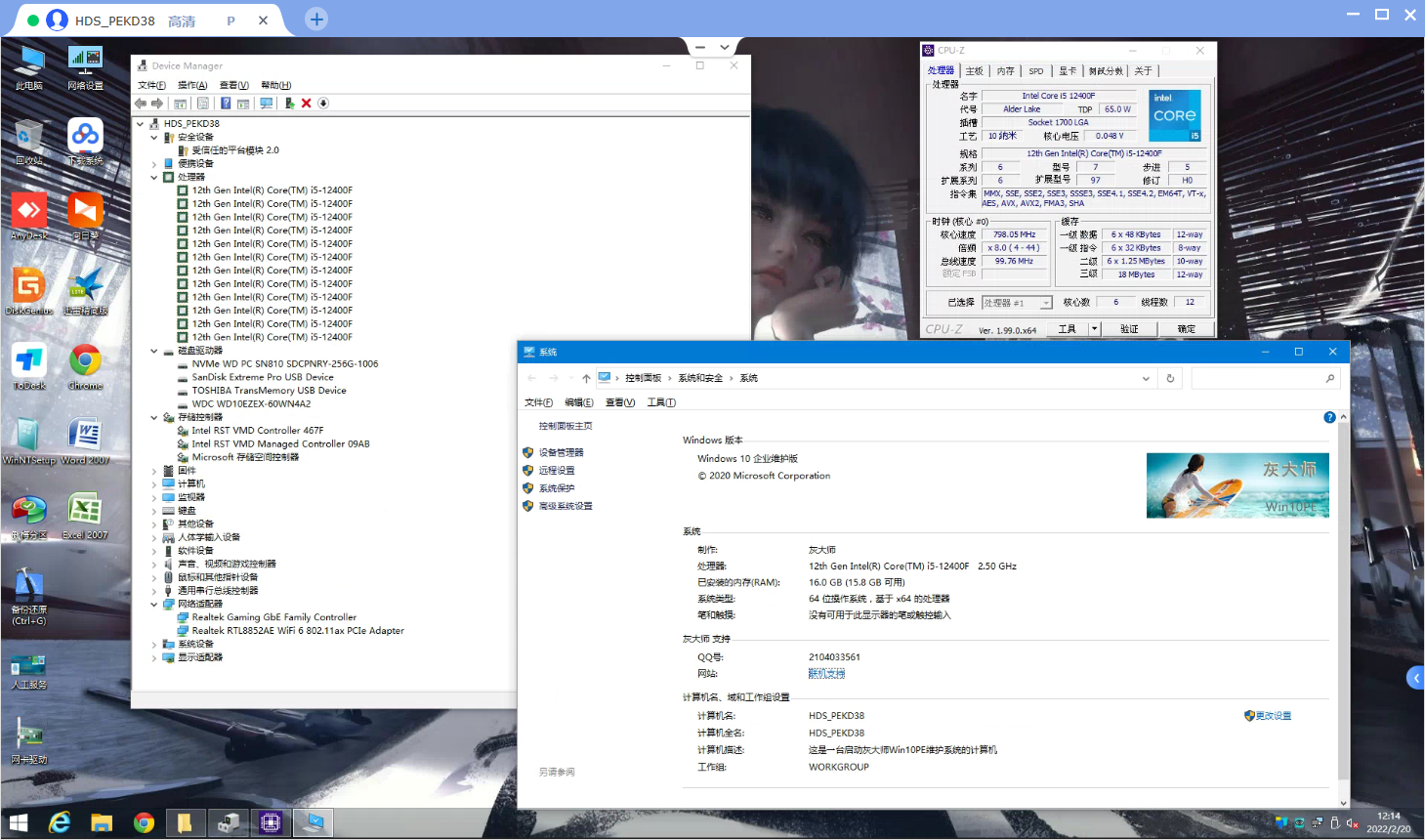Collapse the 处理器 node in Device Manager
1425x840 pixels.
tap(154, 178)
